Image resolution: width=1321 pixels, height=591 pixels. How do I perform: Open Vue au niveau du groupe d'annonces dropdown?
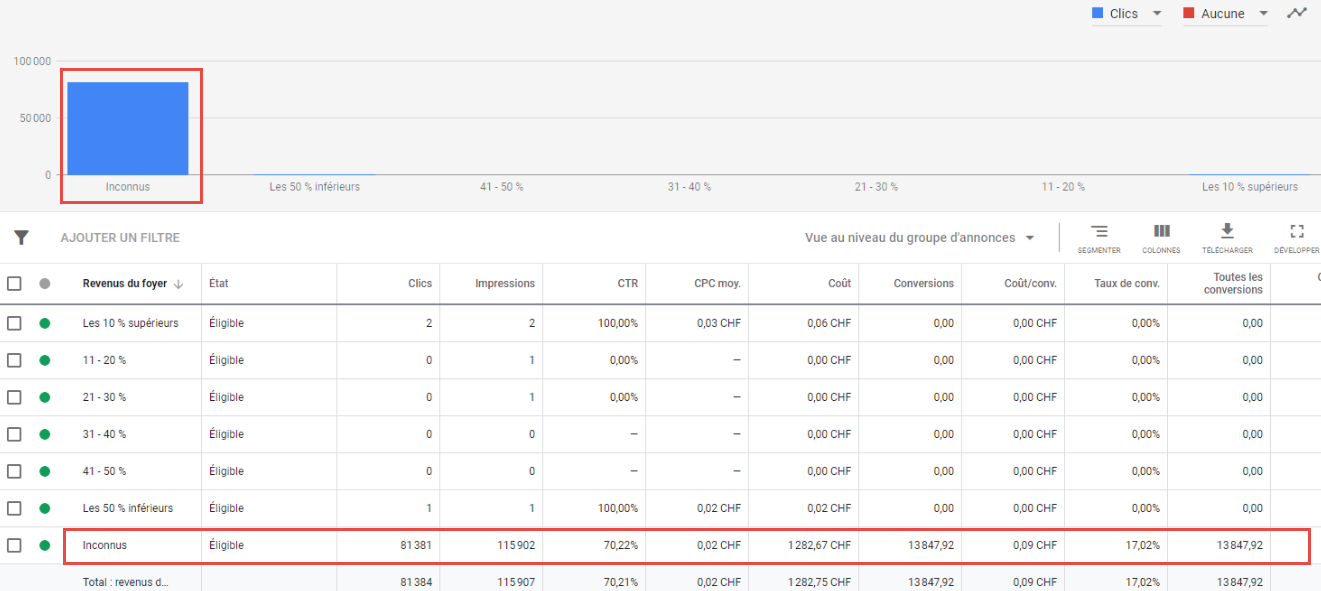920,238
